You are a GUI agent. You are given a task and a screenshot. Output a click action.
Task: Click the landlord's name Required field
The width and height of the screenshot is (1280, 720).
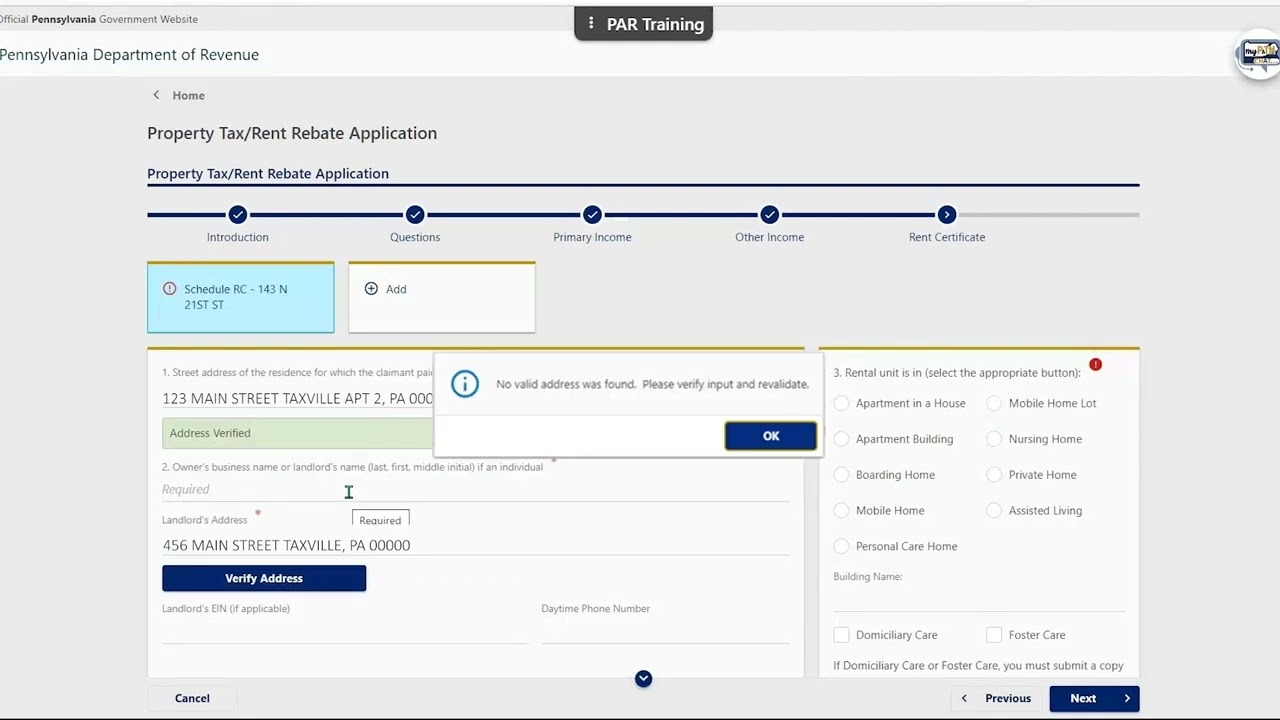475,489
